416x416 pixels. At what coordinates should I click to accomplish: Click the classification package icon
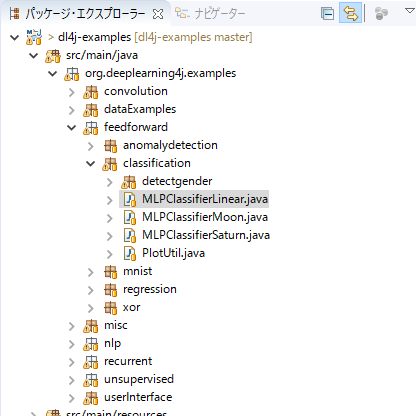click(110, 164)
